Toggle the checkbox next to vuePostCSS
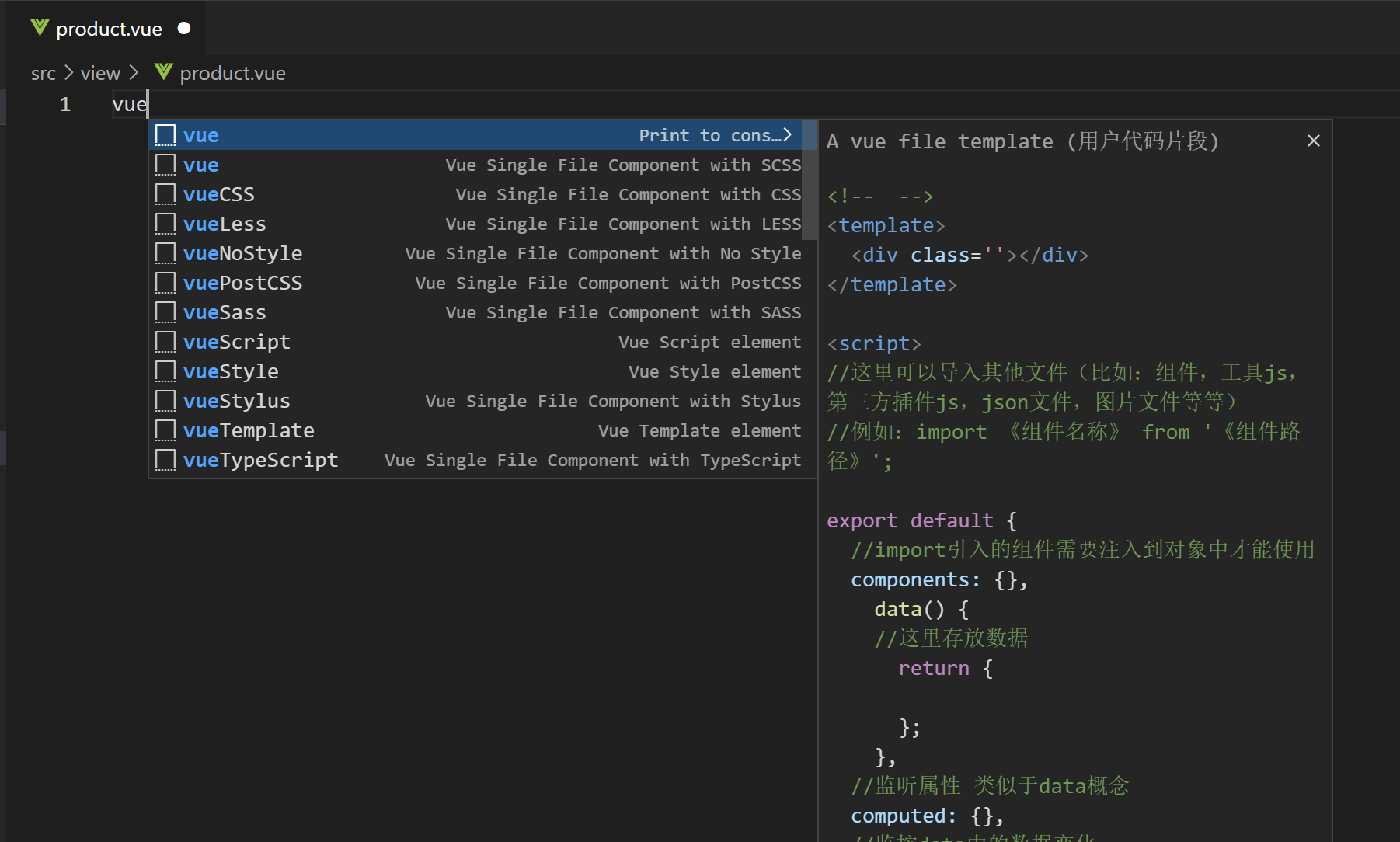Screen dimensions: 1400x842 point(165,283)
